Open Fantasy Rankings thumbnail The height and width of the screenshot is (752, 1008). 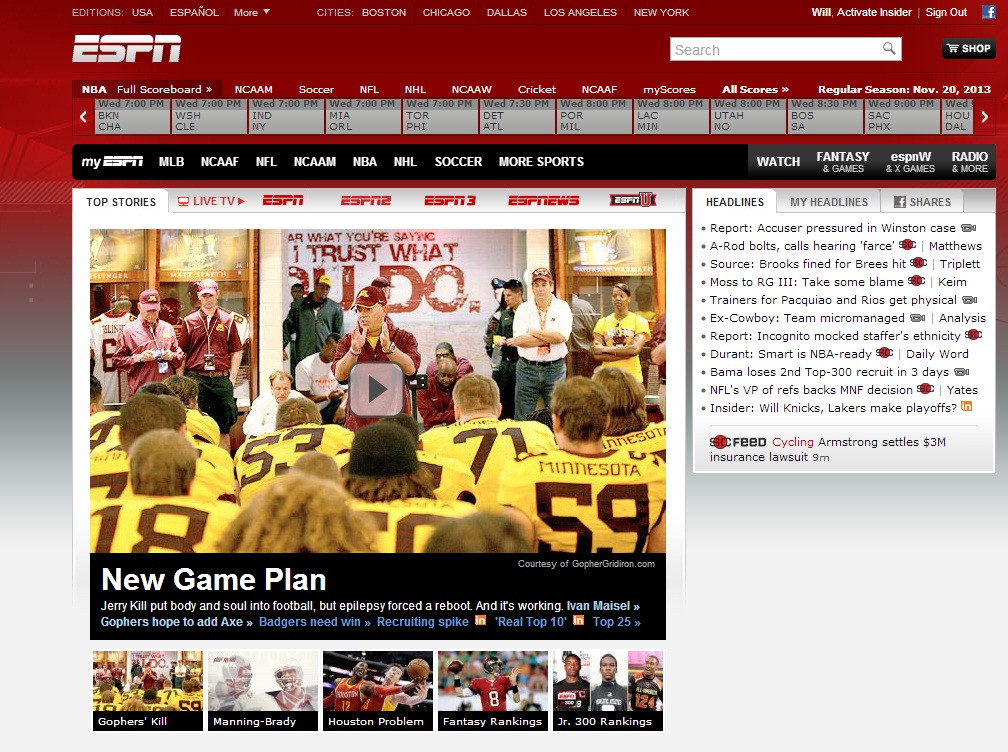(x=493, y=690)
